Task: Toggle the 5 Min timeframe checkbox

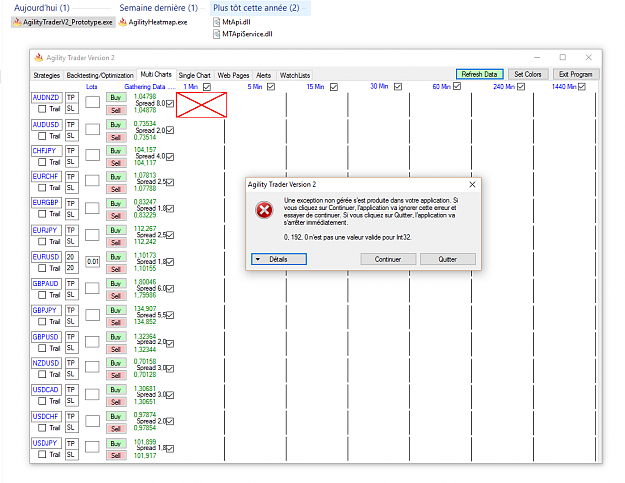Action: pyautogui.click(x=271, y=86)
